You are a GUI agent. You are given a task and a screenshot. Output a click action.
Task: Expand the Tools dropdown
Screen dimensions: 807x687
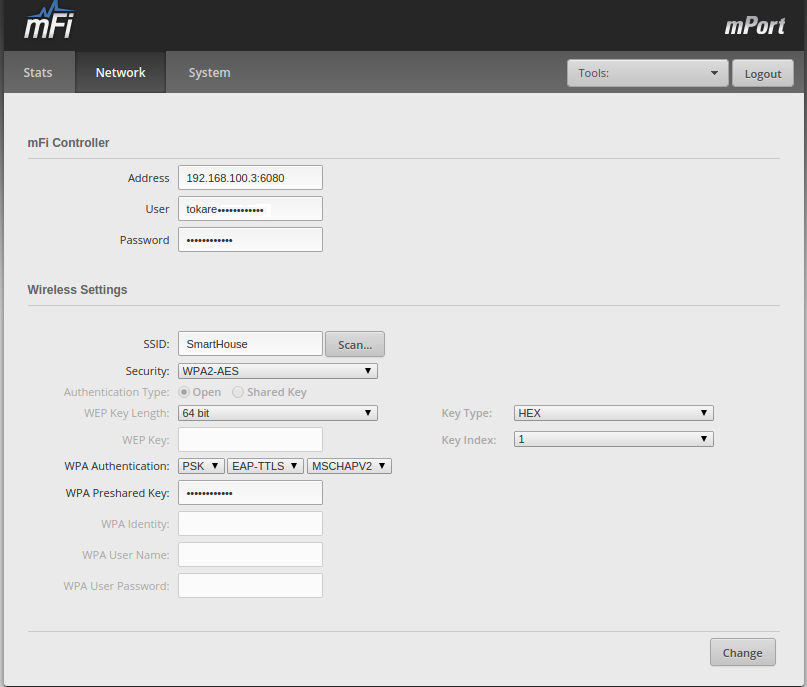[647, 73]
